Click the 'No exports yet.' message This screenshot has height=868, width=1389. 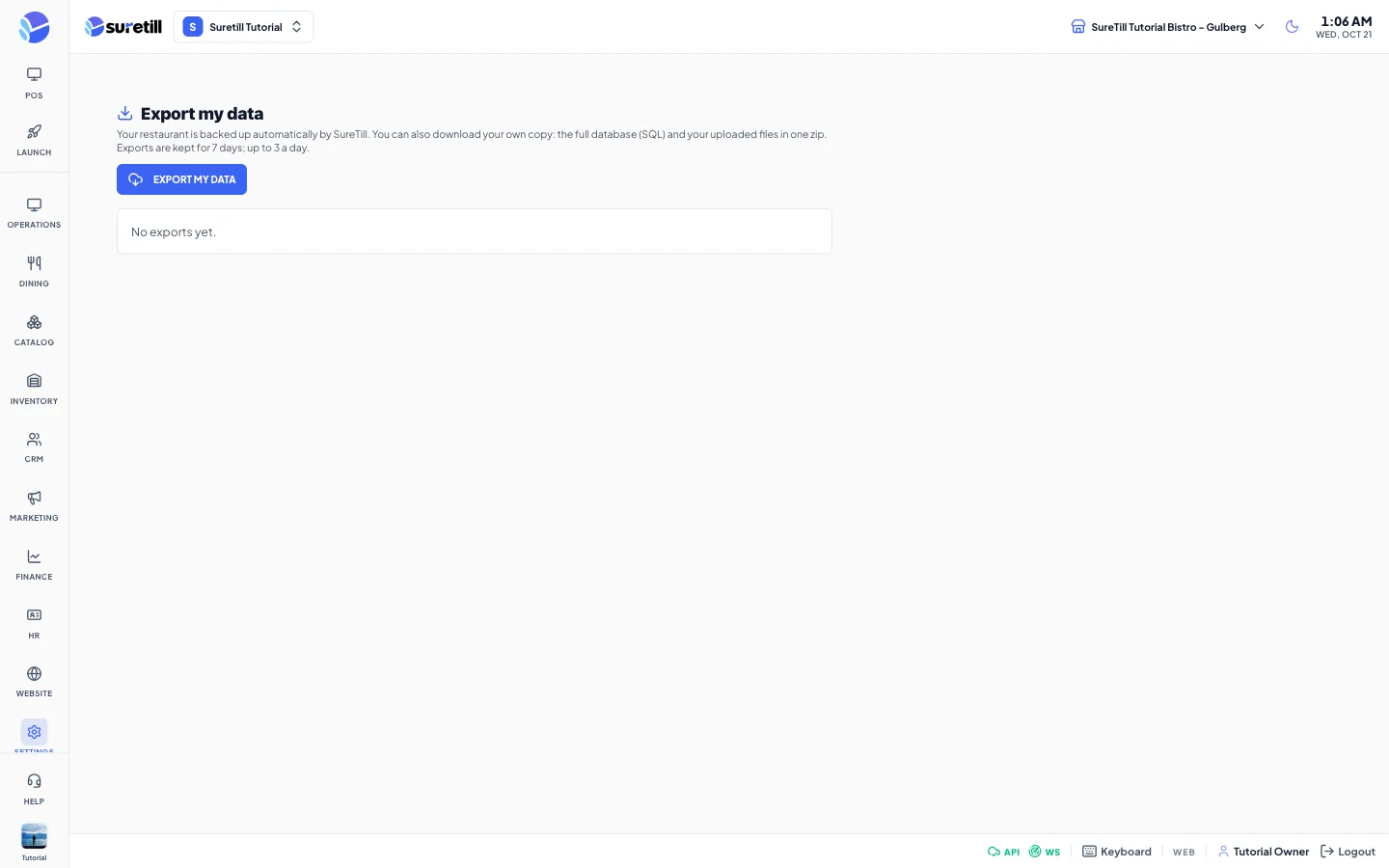tap(174, 232)
